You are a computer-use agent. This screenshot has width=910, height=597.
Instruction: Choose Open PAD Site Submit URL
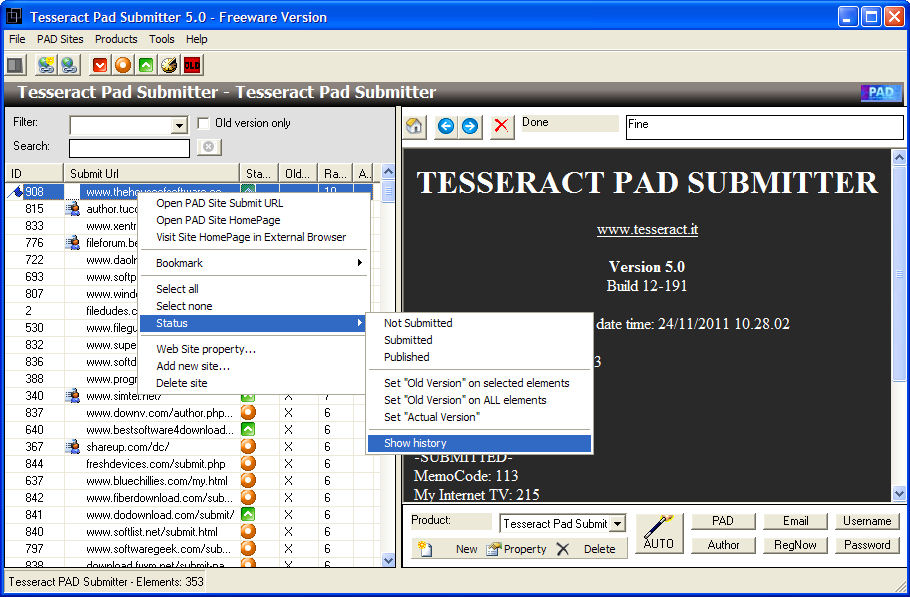(x=253, y=203)
